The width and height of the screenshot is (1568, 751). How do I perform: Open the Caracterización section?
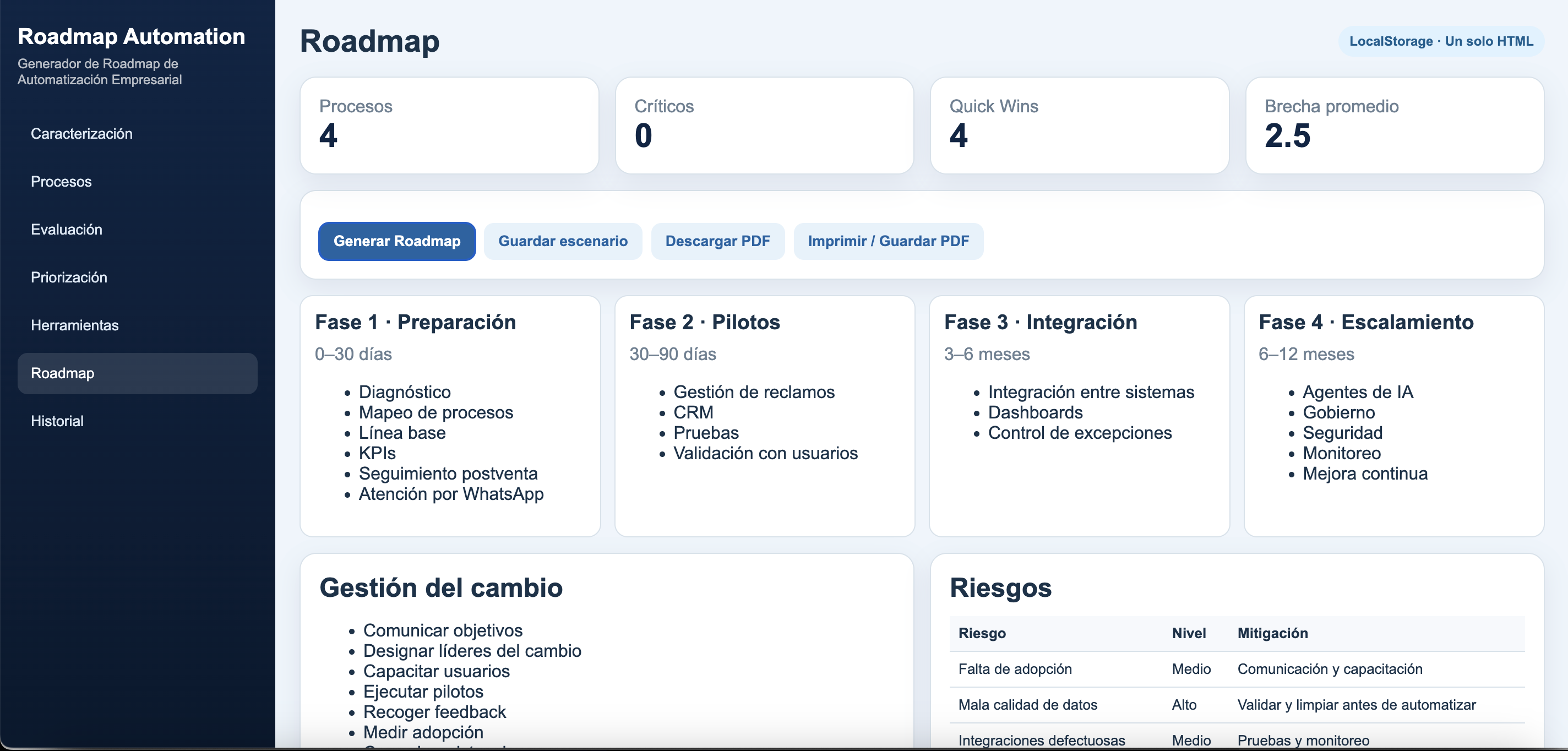coord(137,134)
